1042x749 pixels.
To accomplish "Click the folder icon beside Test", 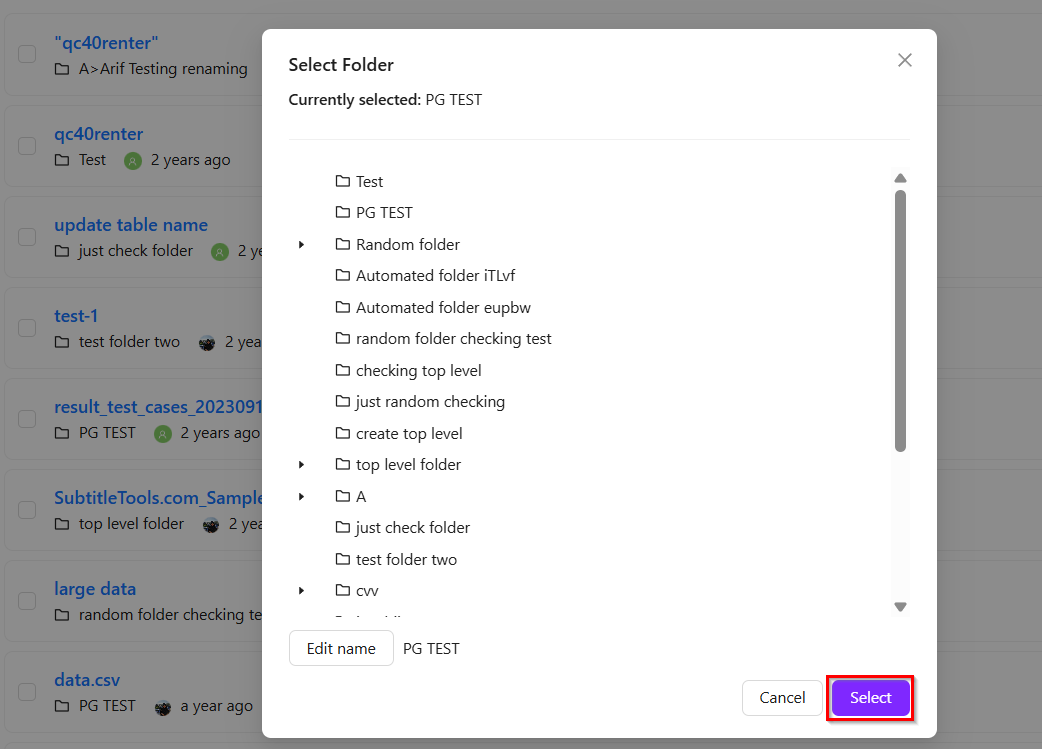I will [x=343, y=182].
